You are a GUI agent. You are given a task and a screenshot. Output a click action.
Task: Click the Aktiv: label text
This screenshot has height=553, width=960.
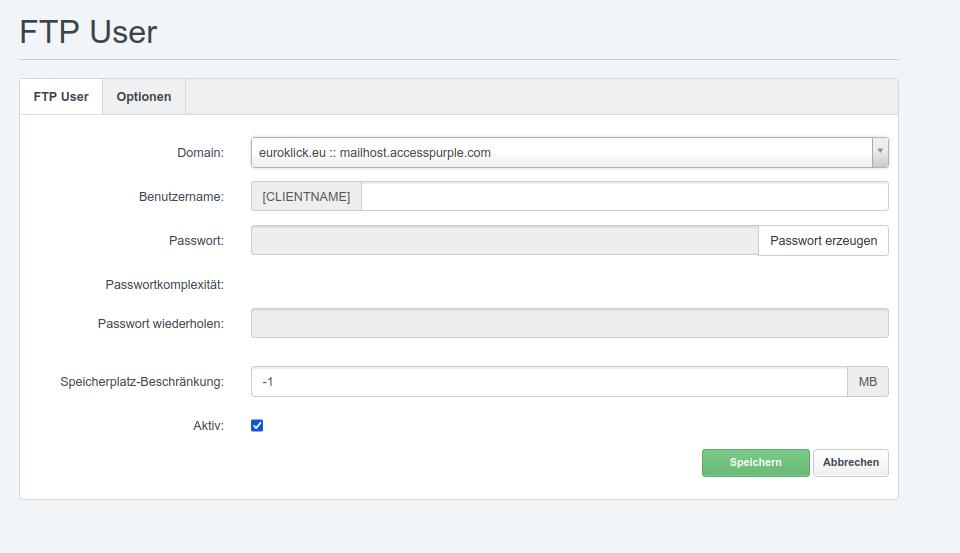(x=208, y=426)
